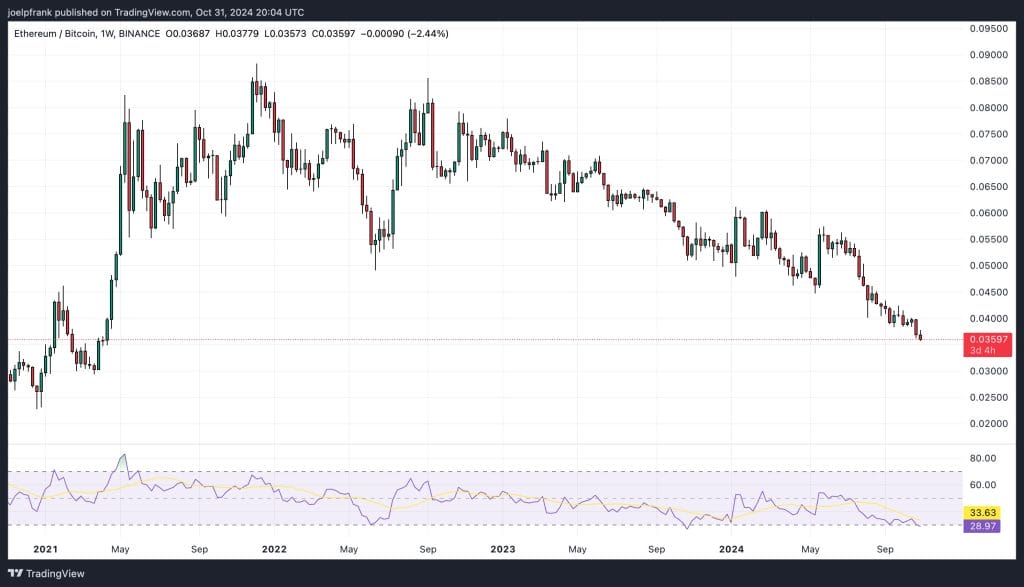
Task: Select the orange RSI value label 33.63
Action: pyautogui.click(x=981, y=513)
